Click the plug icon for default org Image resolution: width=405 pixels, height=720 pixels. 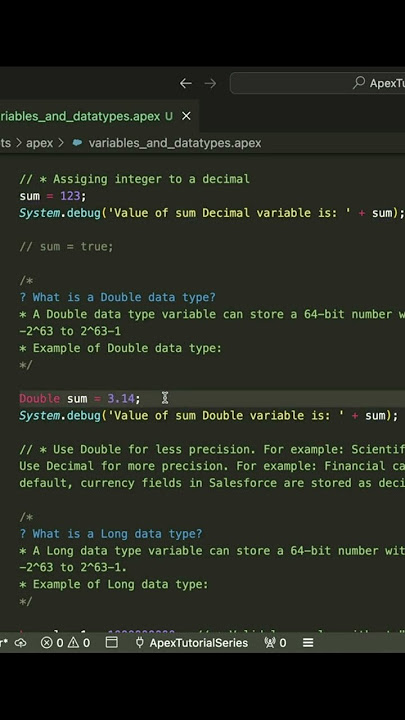pos(140,642)
